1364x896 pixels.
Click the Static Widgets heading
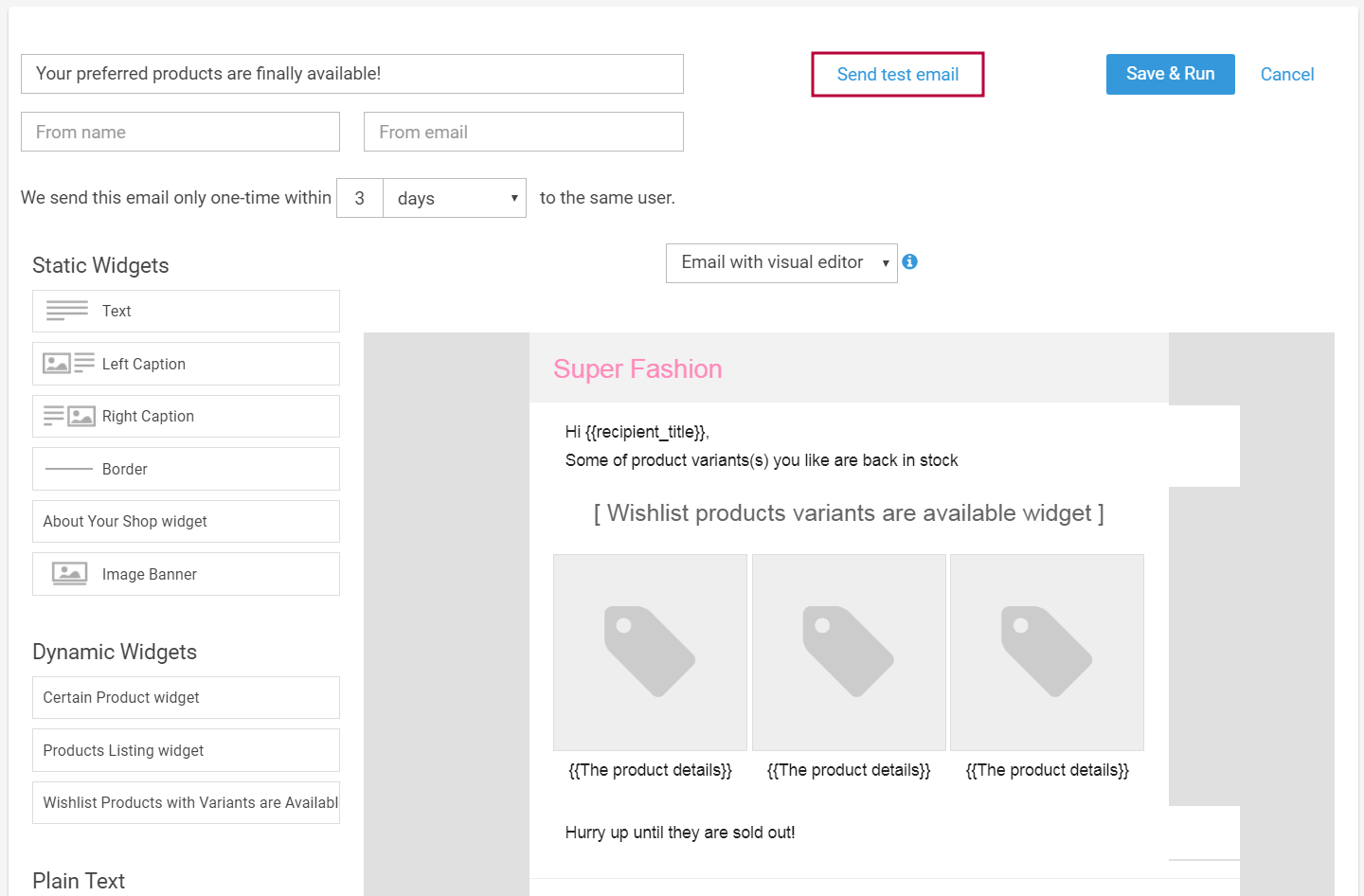coord(100,265)
